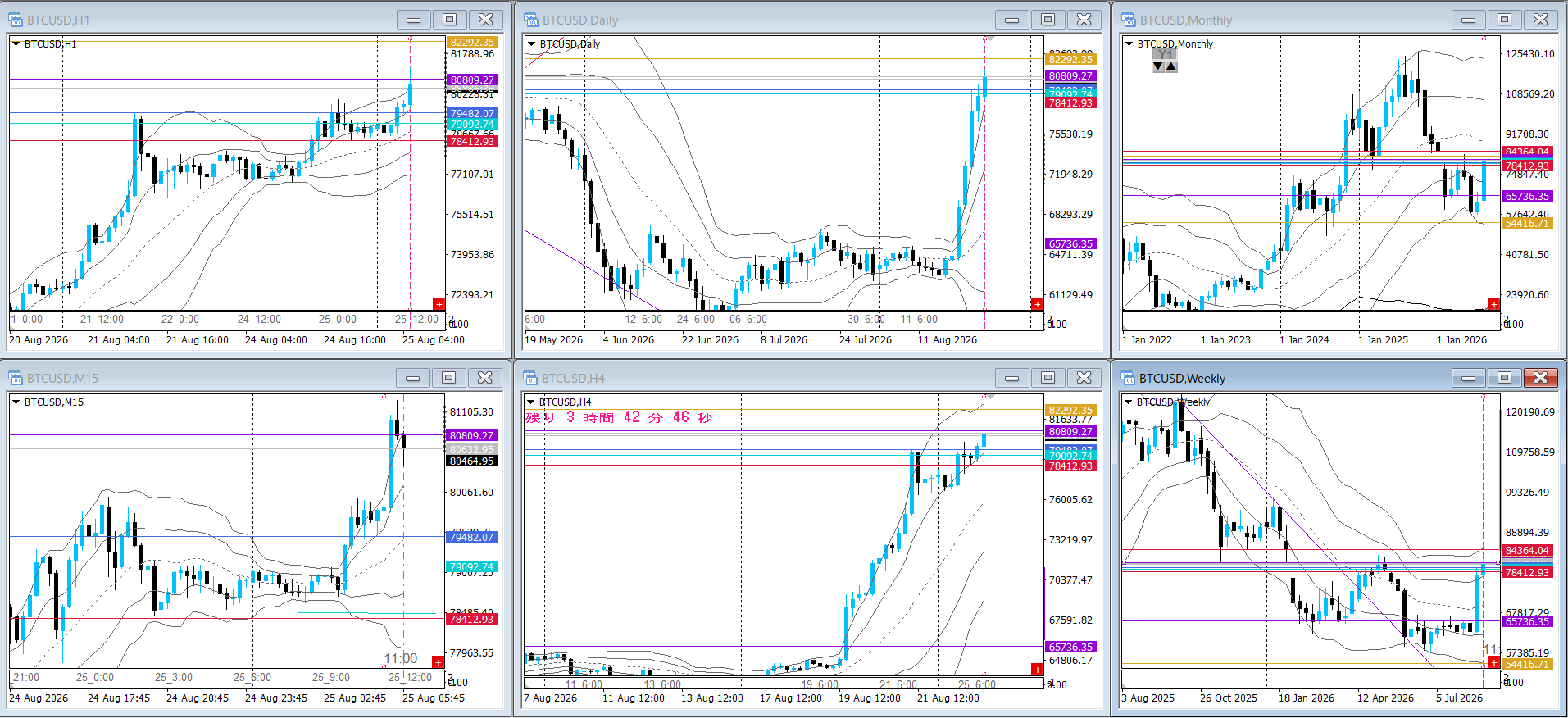Click the up arrow button under Y1
This screenshot has width=1568, height=718.
(x=1171, y=66)
